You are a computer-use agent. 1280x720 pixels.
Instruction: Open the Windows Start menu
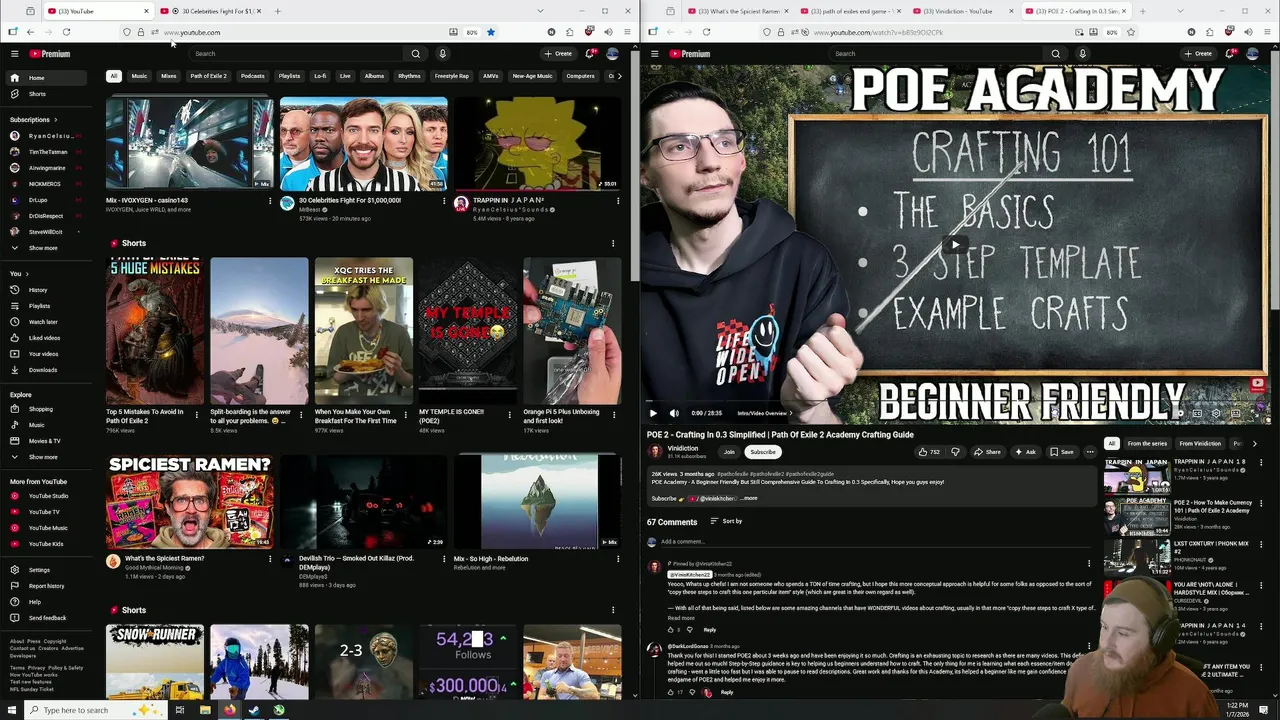(x=12, y=710)
